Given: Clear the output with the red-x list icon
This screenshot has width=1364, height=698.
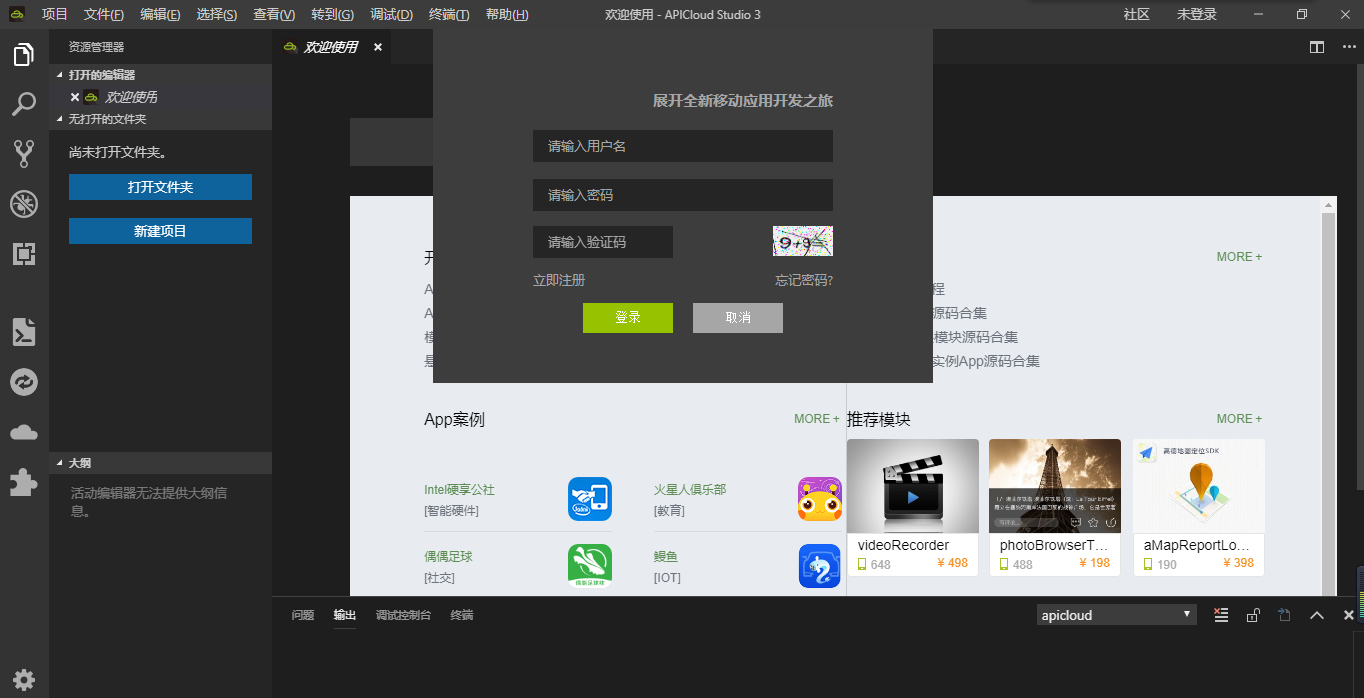Looking at the screenshot, I should click(x=1221, y=615).
